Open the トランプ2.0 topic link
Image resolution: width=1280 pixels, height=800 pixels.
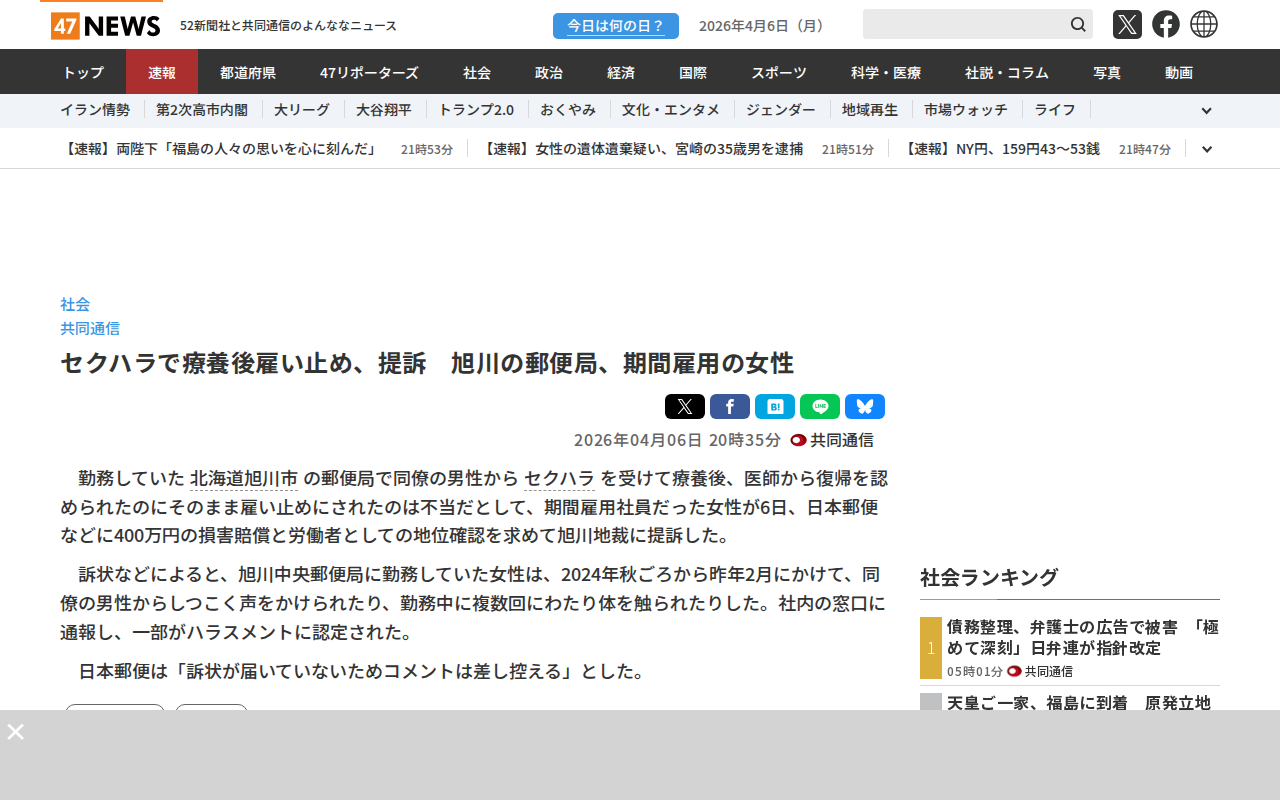pos(476,110)
